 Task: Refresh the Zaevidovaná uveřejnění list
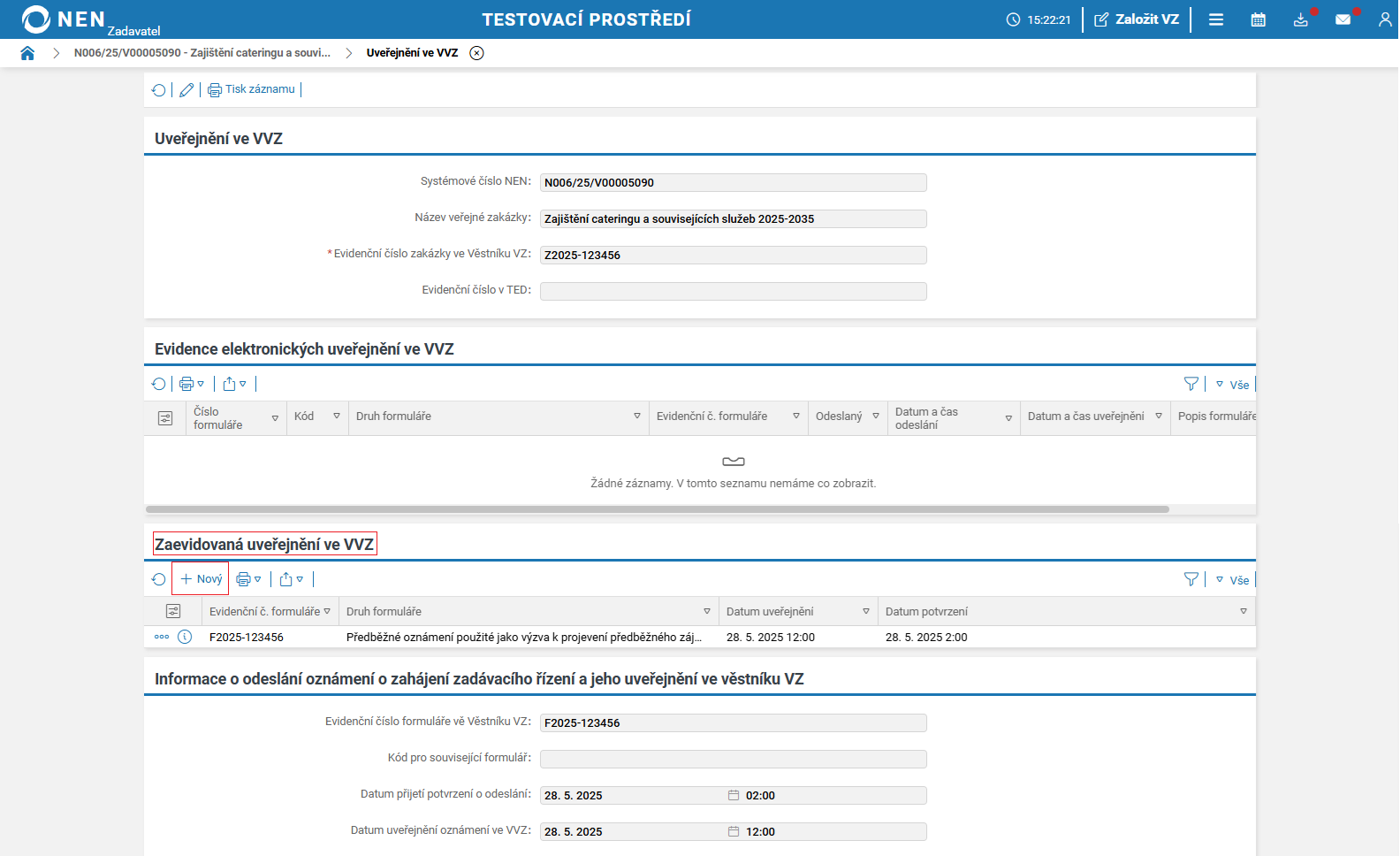pyautogui.click(x=159, y=579)
